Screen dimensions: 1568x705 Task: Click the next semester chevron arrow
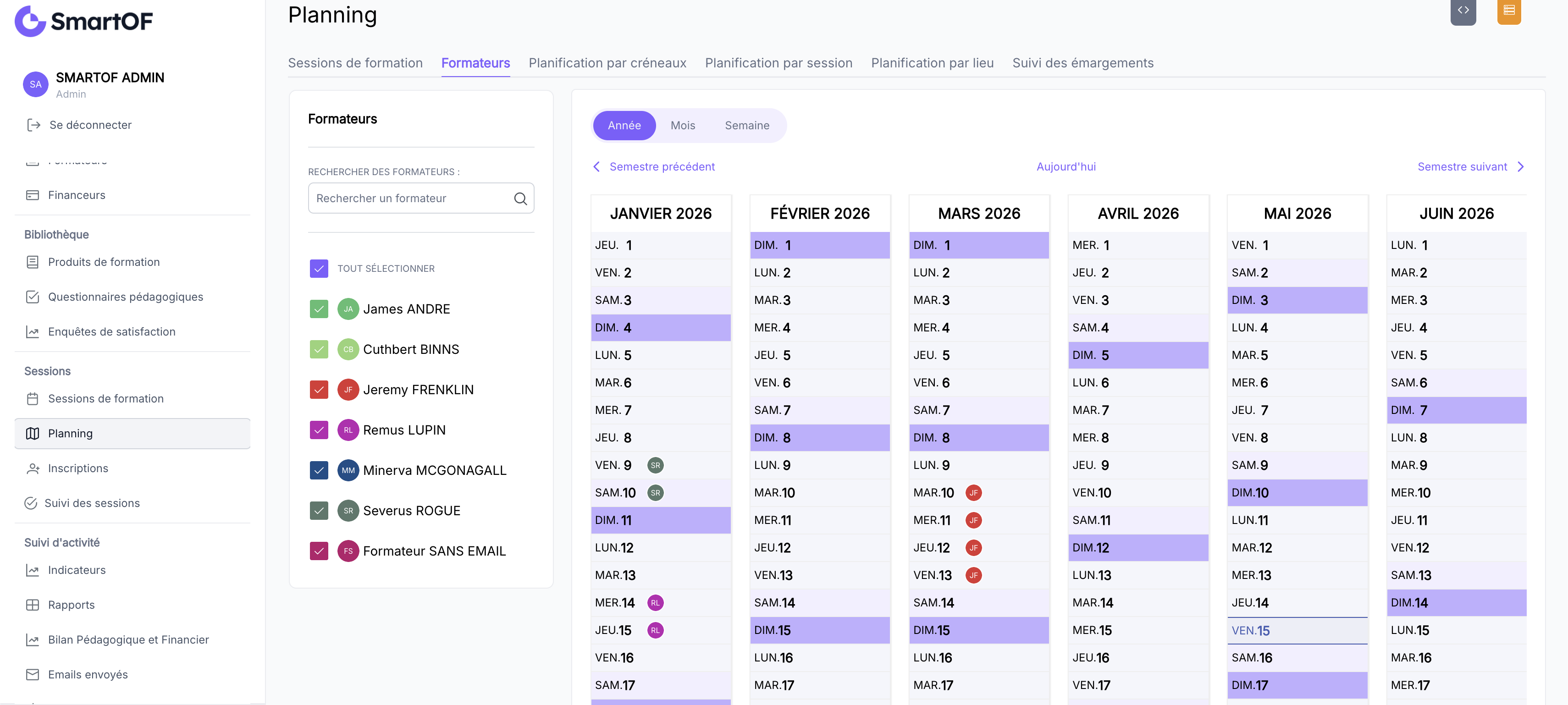click(1520, 167)
